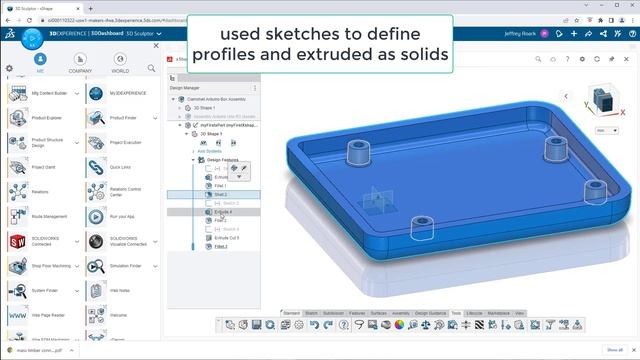The height and width of the screenshot is (360, 640).
Task: Click the view orientation cube
Action: coord(603,99)
